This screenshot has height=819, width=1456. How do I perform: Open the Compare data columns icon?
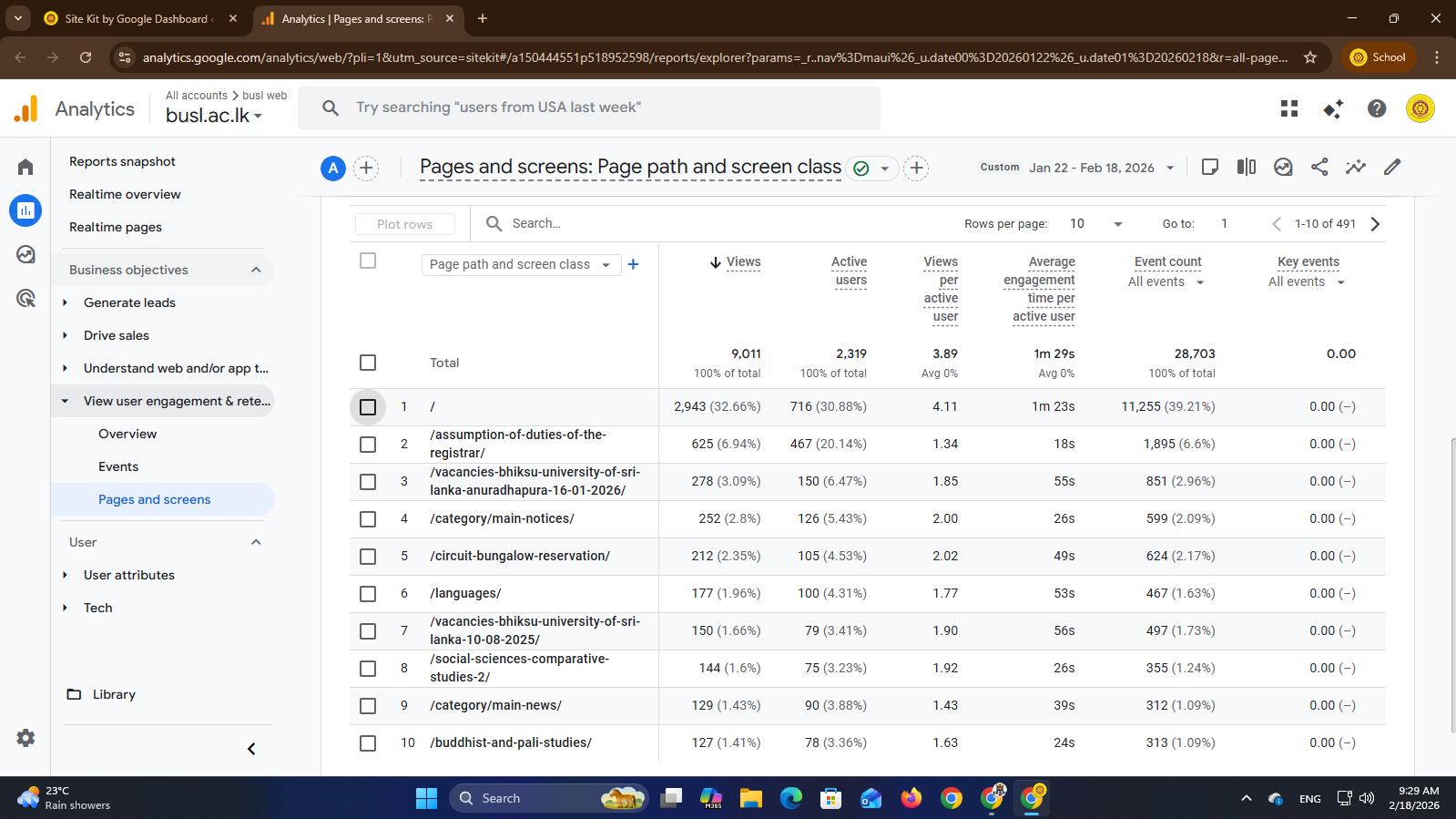coord(1246,167)
